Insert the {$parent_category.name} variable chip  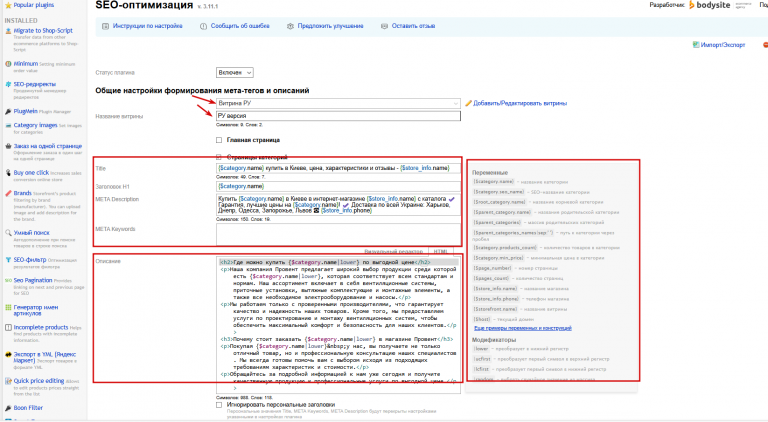pyautogui.click(x=502, y=212)
